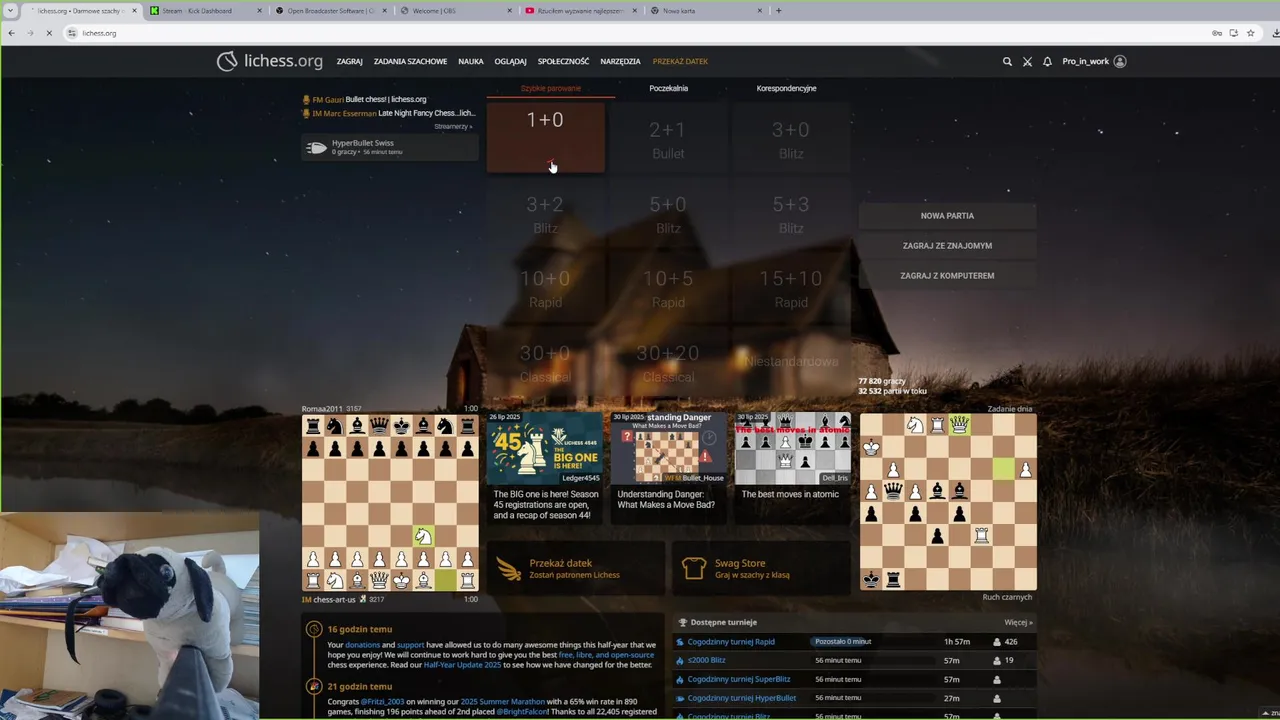Select the 10+0 Rapid pairing tile
This screenshot has width=1280, height=720.
point(545,289)
